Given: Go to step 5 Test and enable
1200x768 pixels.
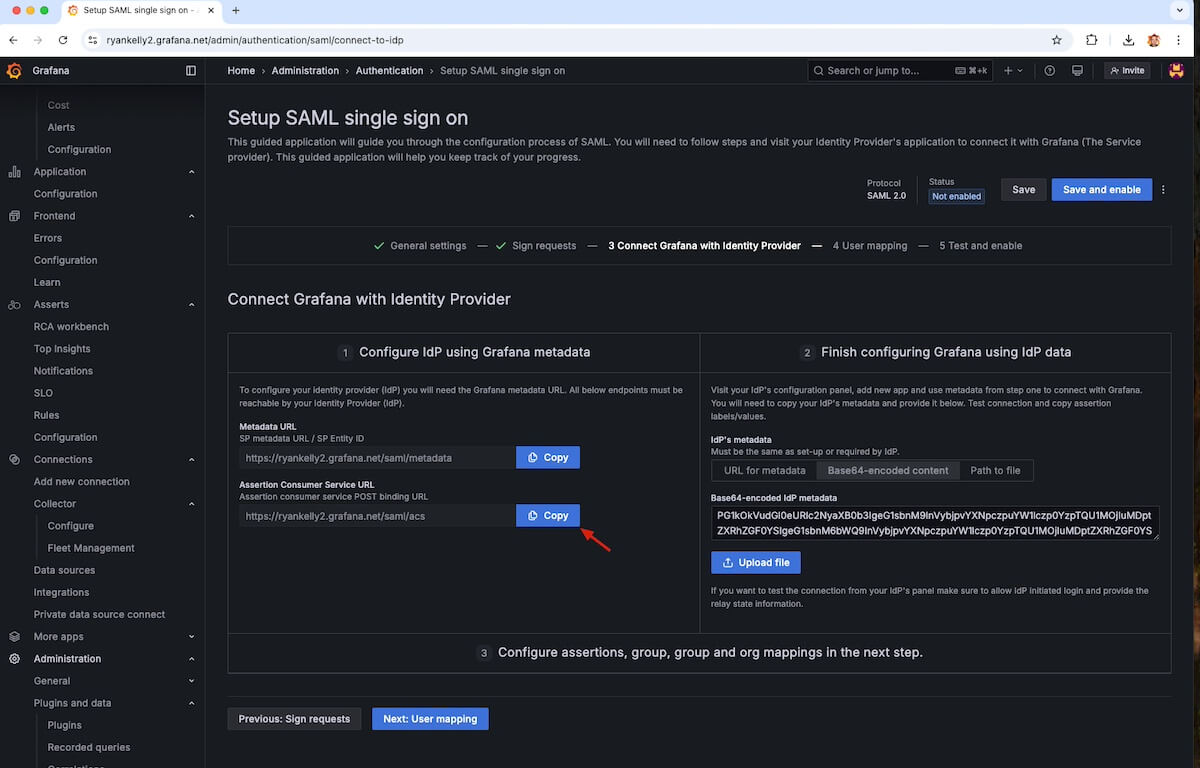Looking at the screenshot, I should tap(980, 246).
